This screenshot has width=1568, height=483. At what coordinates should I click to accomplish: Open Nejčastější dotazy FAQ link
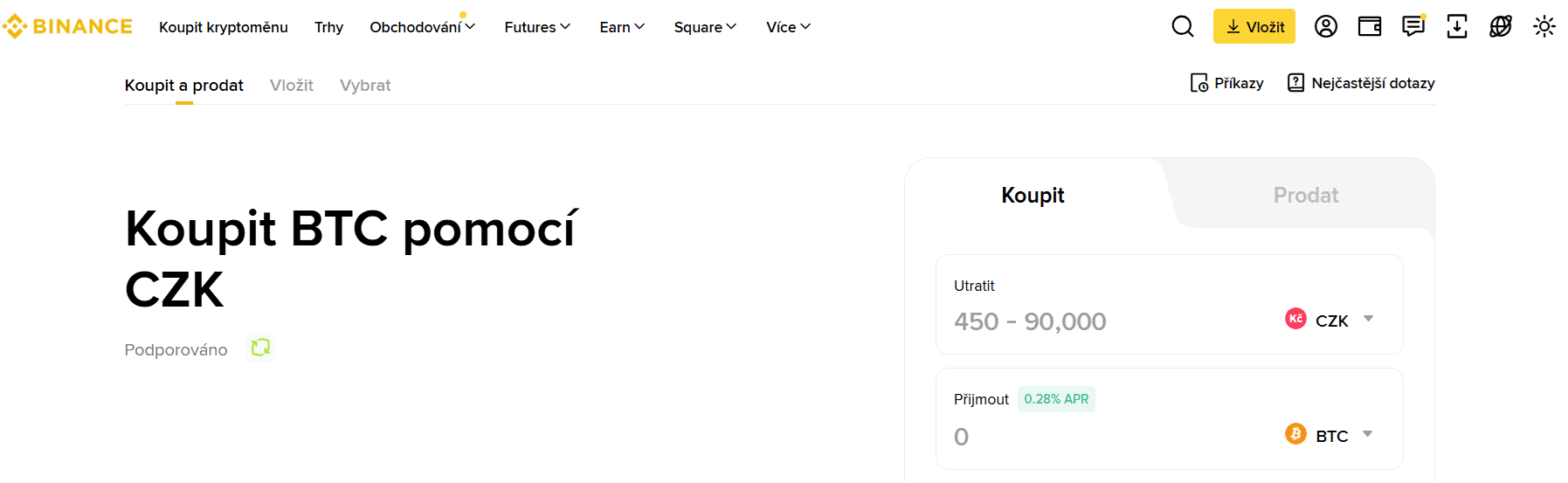(x=1361, y=83)
